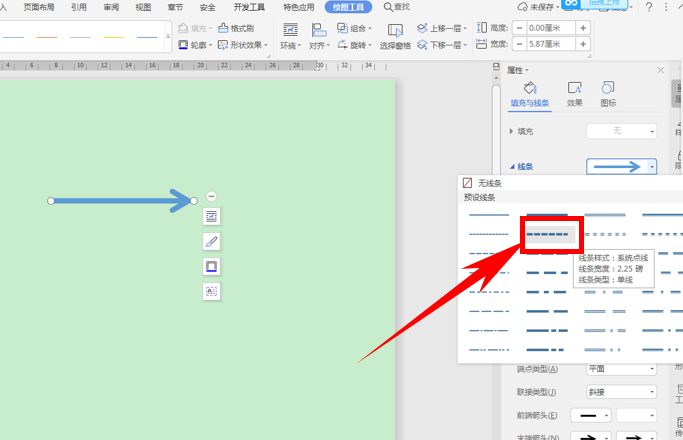Viewport: 683px width, 440px height.
Task: Expand the shape styles gallery
Action: pyautogui.click(x=168, y=37)
